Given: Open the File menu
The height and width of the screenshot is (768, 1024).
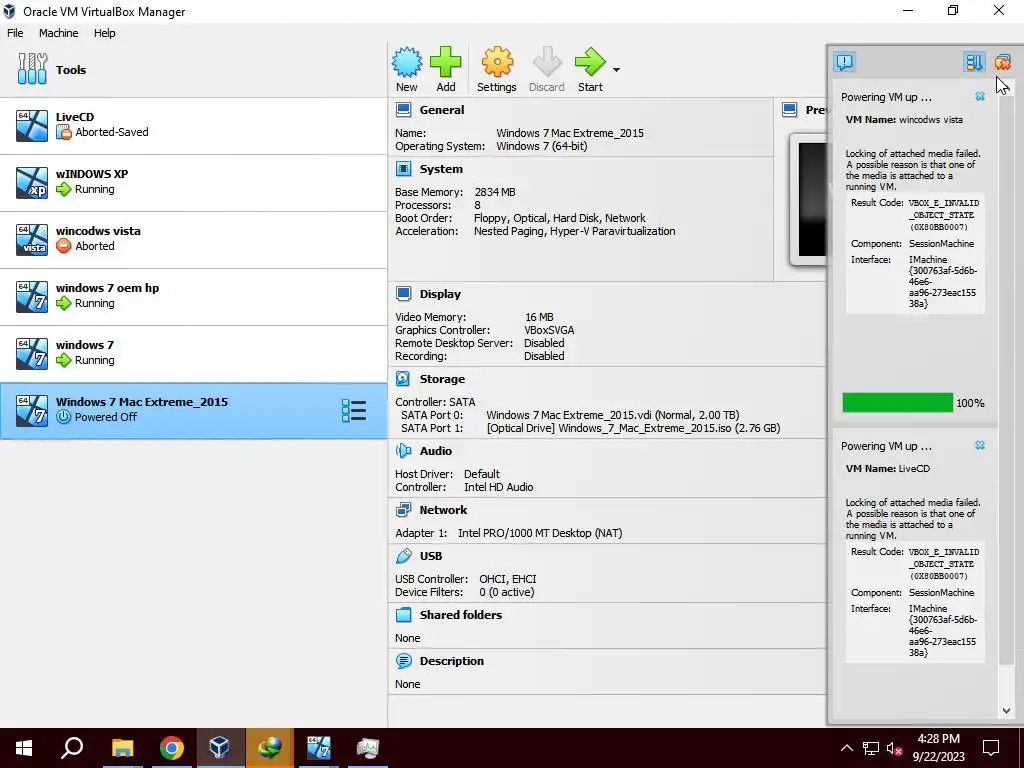Looking at the screenshot, I should (x=15, y=33).
